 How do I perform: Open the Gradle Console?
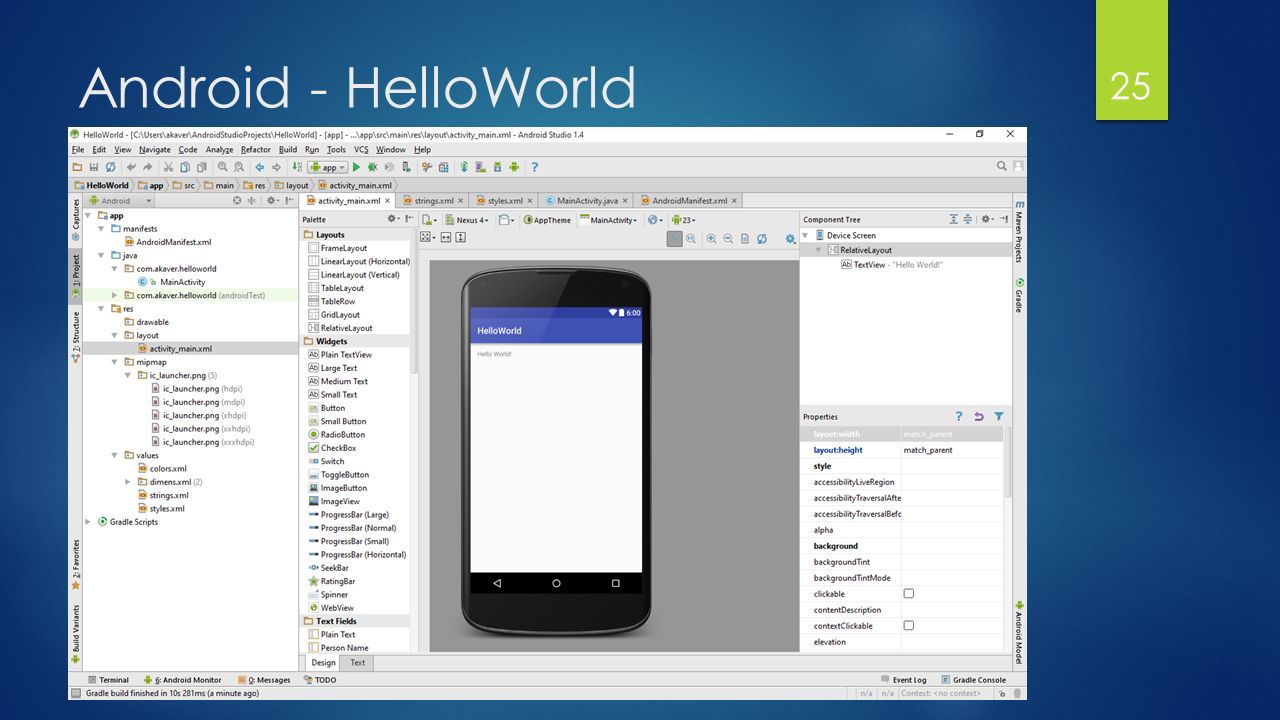click(x=973, y=680)
